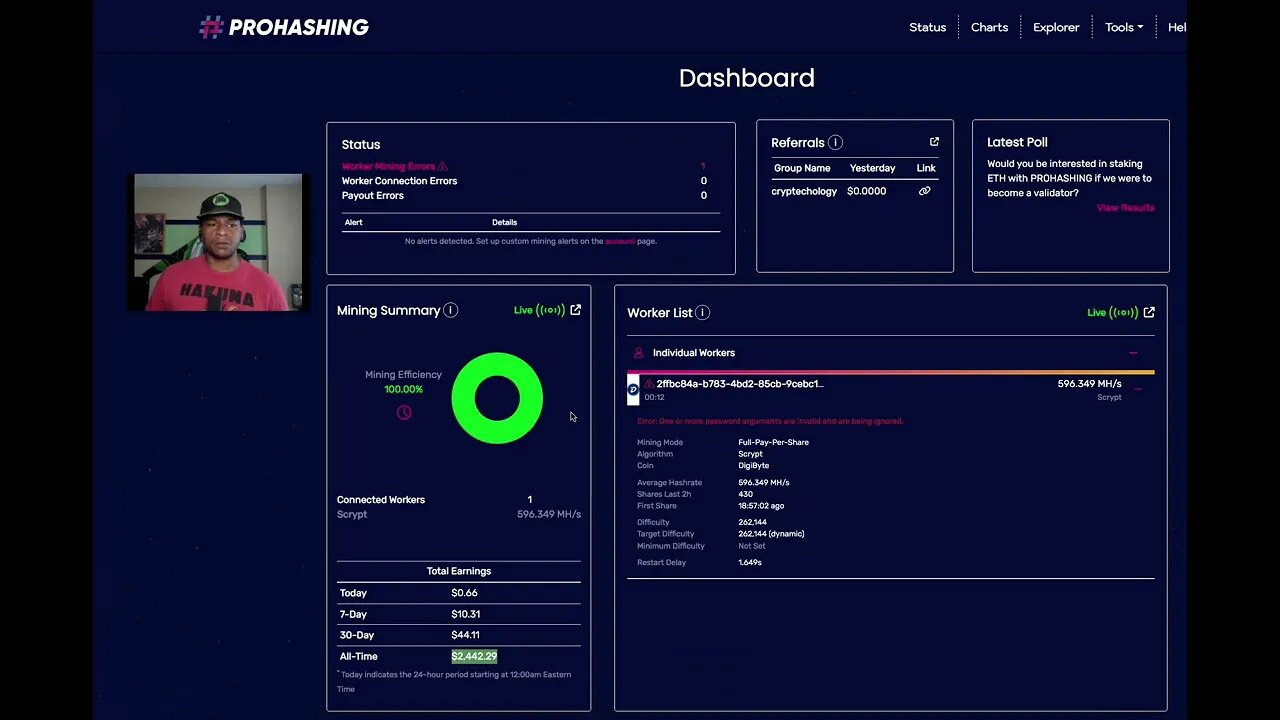Click the worker's error warning triangle

pyautogui.click(x=648, y=384)
